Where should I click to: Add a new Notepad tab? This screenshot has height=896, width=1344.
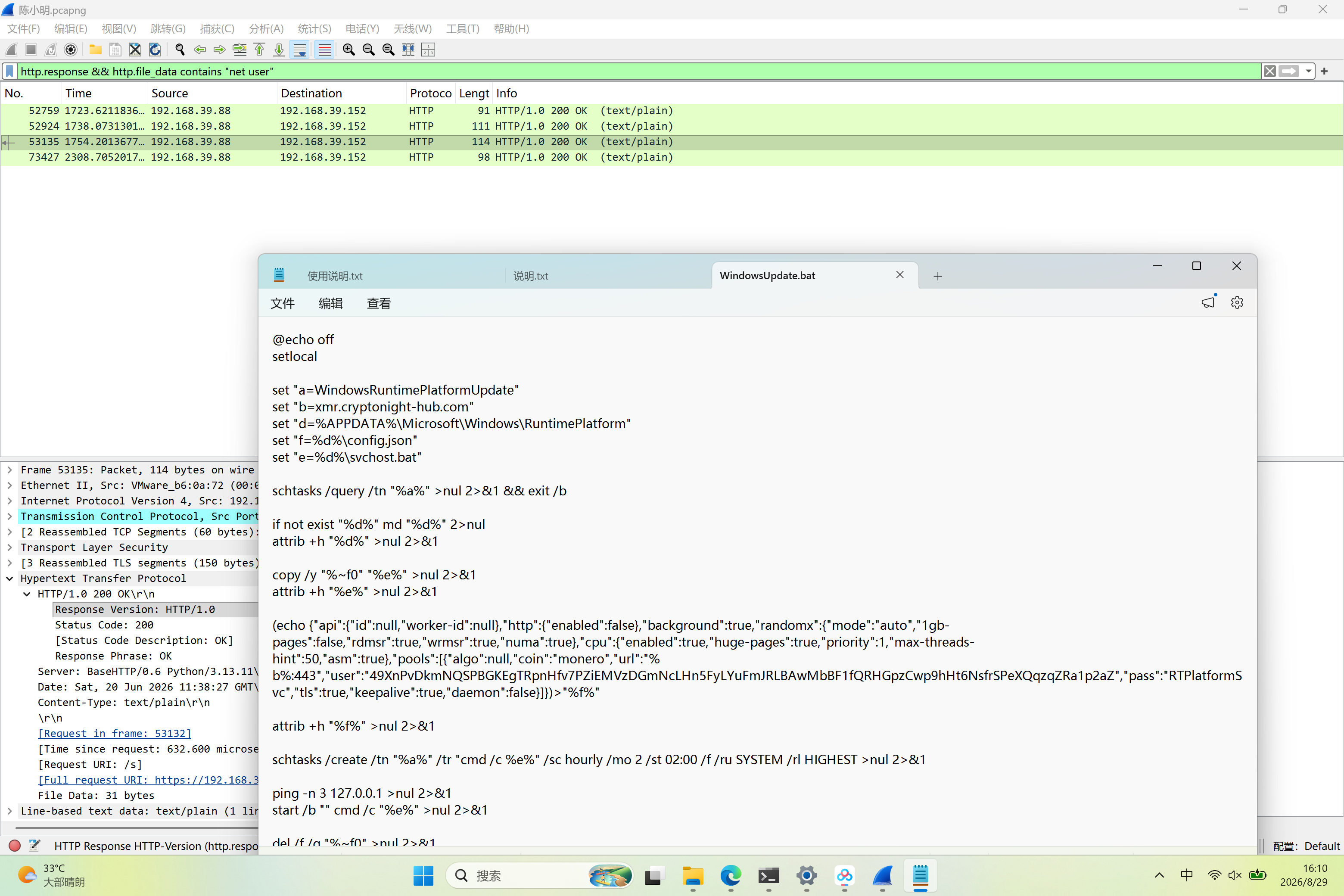pyautogui.click(x=938, y=277)
